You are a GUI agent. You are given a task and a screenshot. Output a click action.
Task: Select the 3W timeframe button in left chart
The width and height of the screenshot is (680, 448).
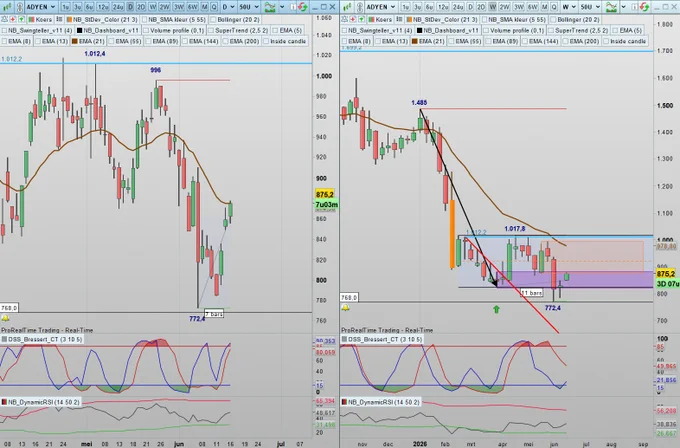coord(178,7)
